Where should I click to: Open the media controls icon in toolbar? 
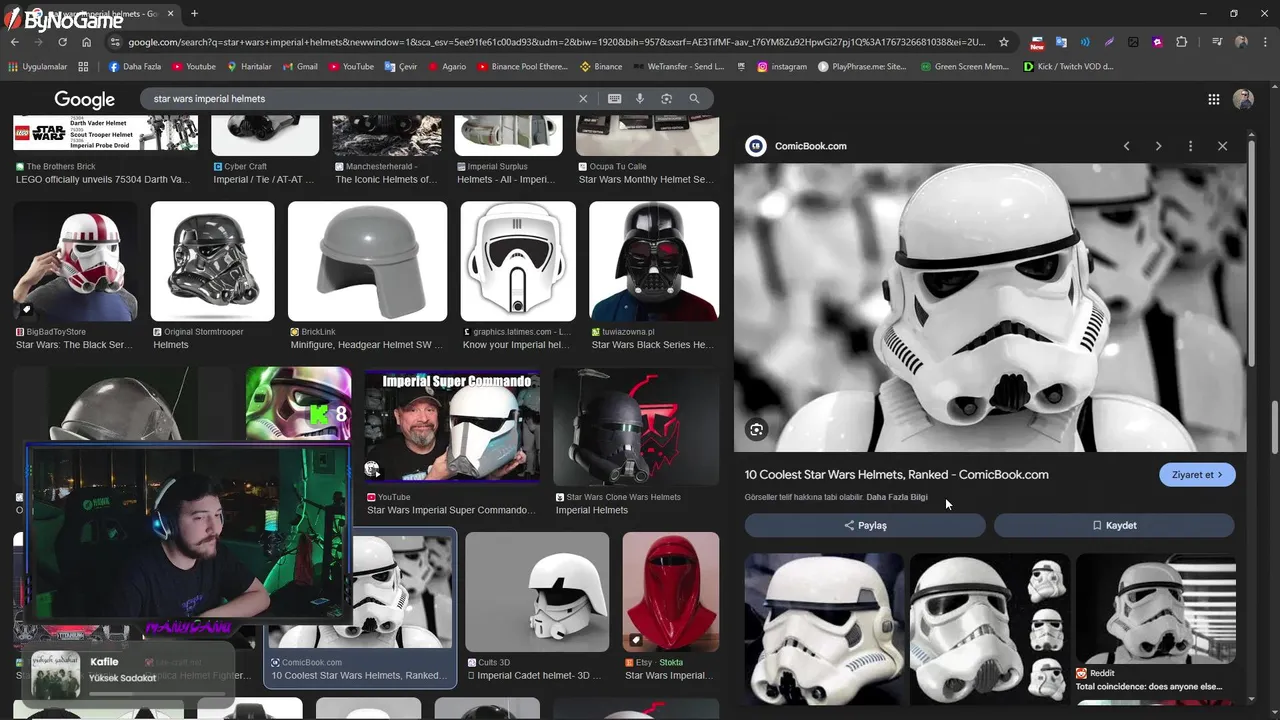coord(1217,42)
